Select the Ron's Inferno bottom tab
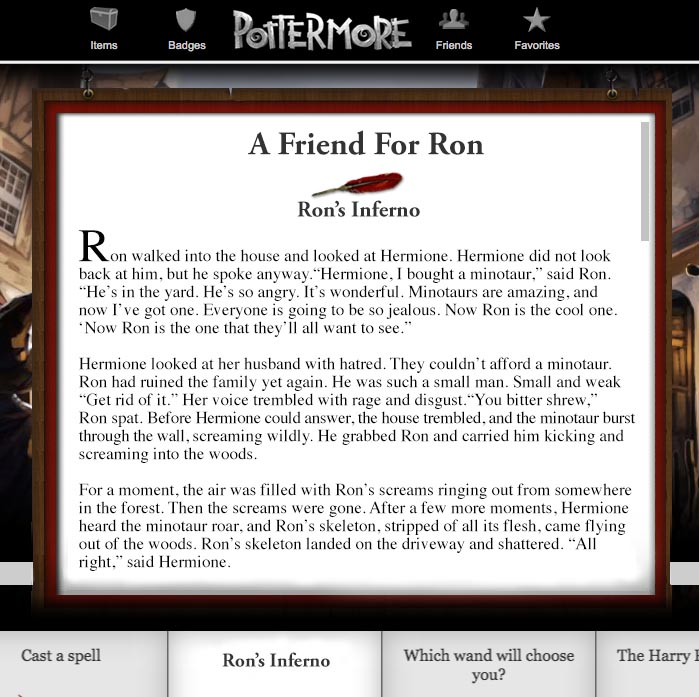Viewport: 699px width, 697px height. [x=275, y=664]
